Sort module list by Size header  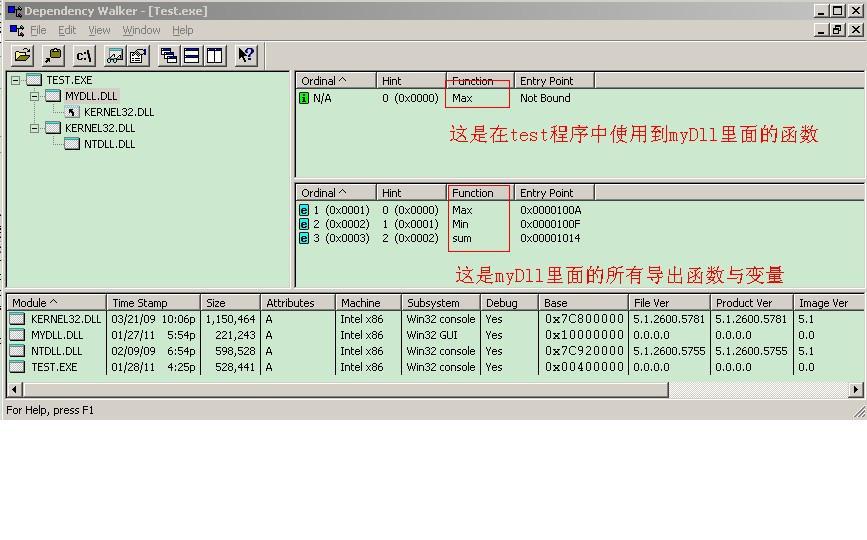pos(230,303)
